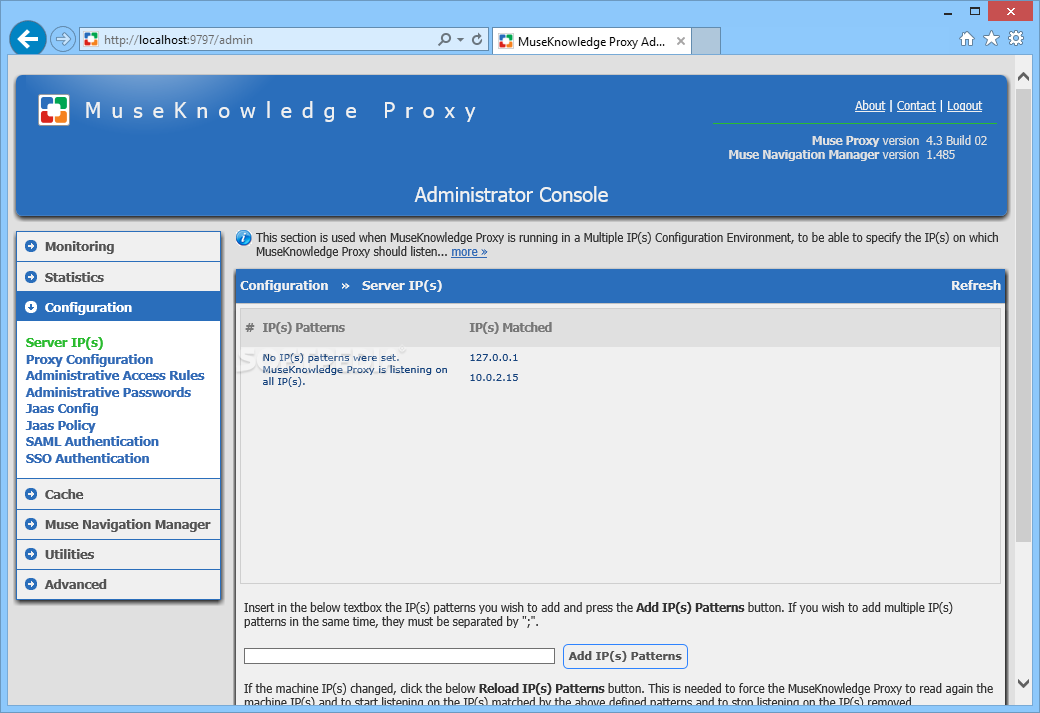1040x713 pixels.
Task: Focus the IP(s) patterns text box
Action: click(399, 656)
